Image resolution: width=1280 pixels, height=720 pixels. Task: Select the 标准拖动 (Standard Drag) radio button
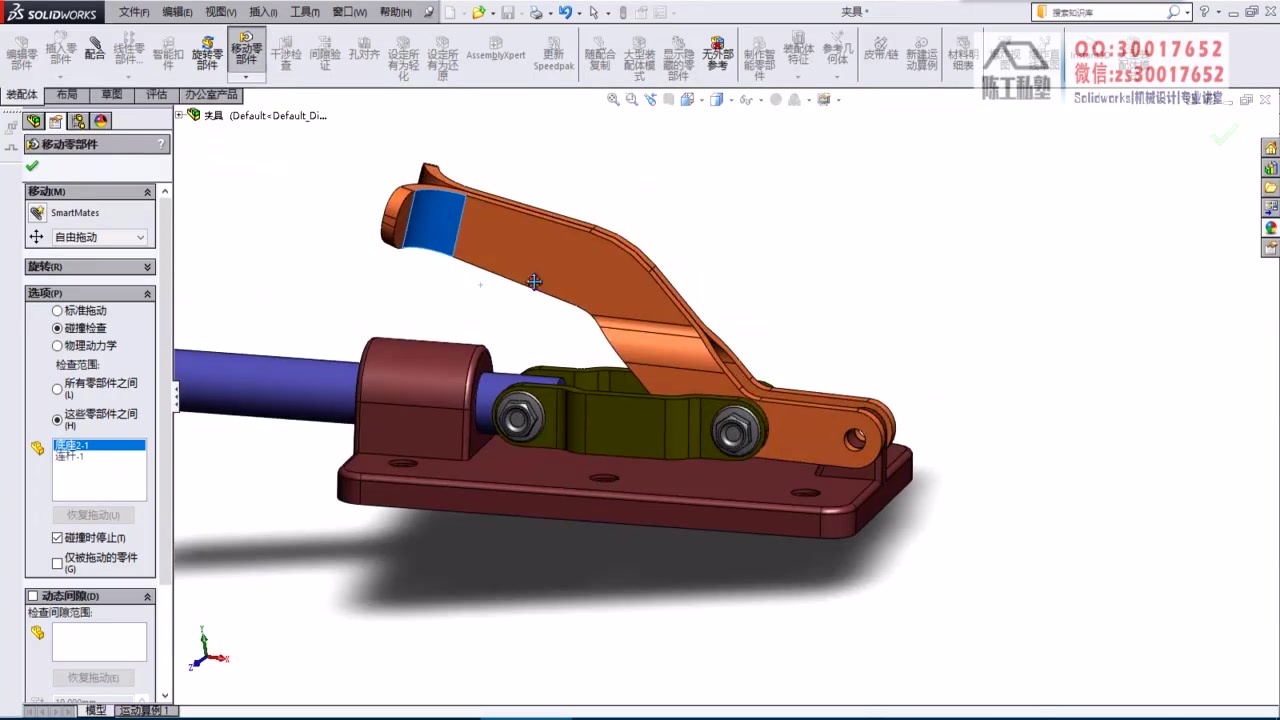[x=57, y=311]
